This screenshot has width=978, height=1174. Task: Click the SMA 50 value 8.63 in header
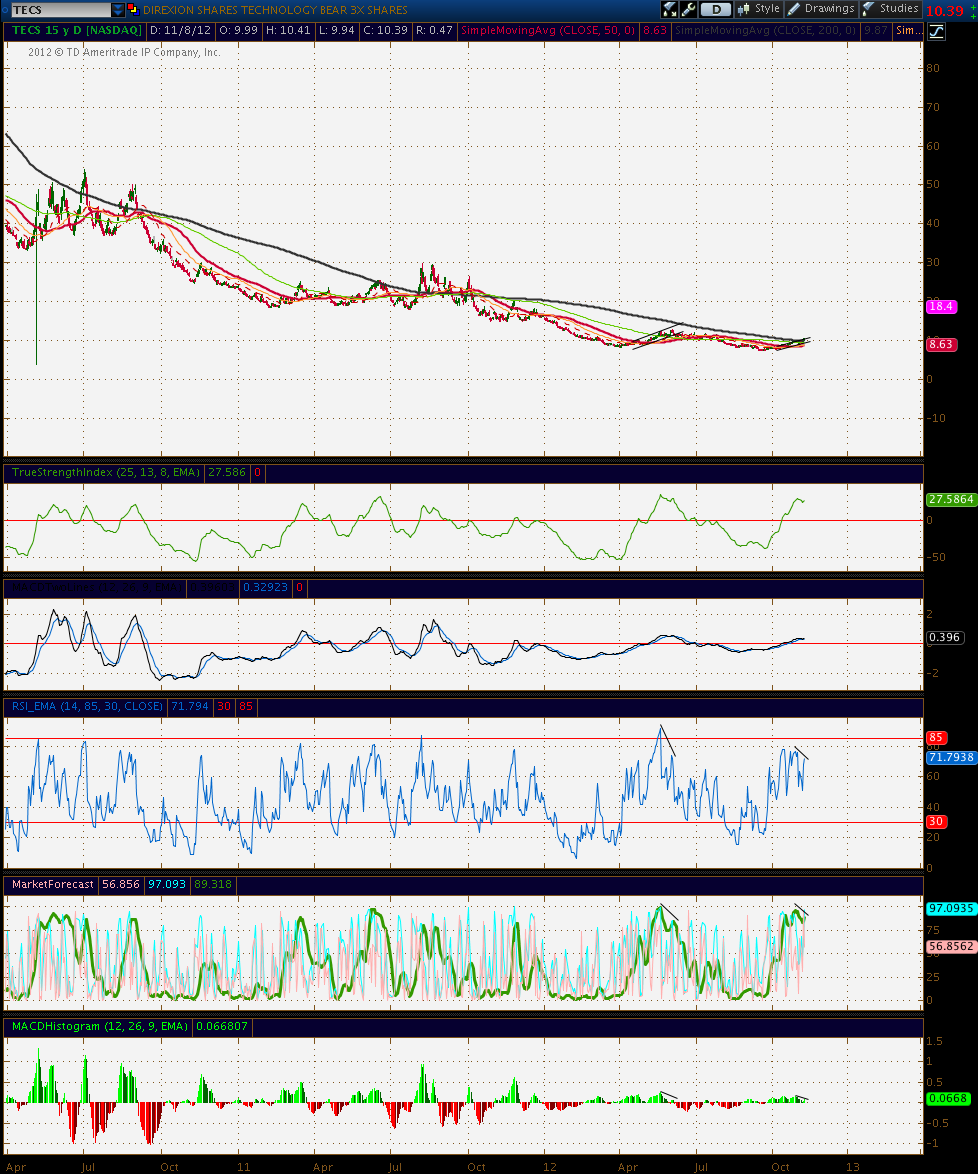pos(654,31)
